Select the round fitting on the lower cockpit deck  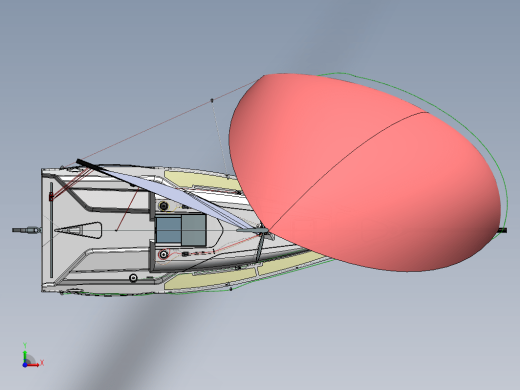(133, 277)
